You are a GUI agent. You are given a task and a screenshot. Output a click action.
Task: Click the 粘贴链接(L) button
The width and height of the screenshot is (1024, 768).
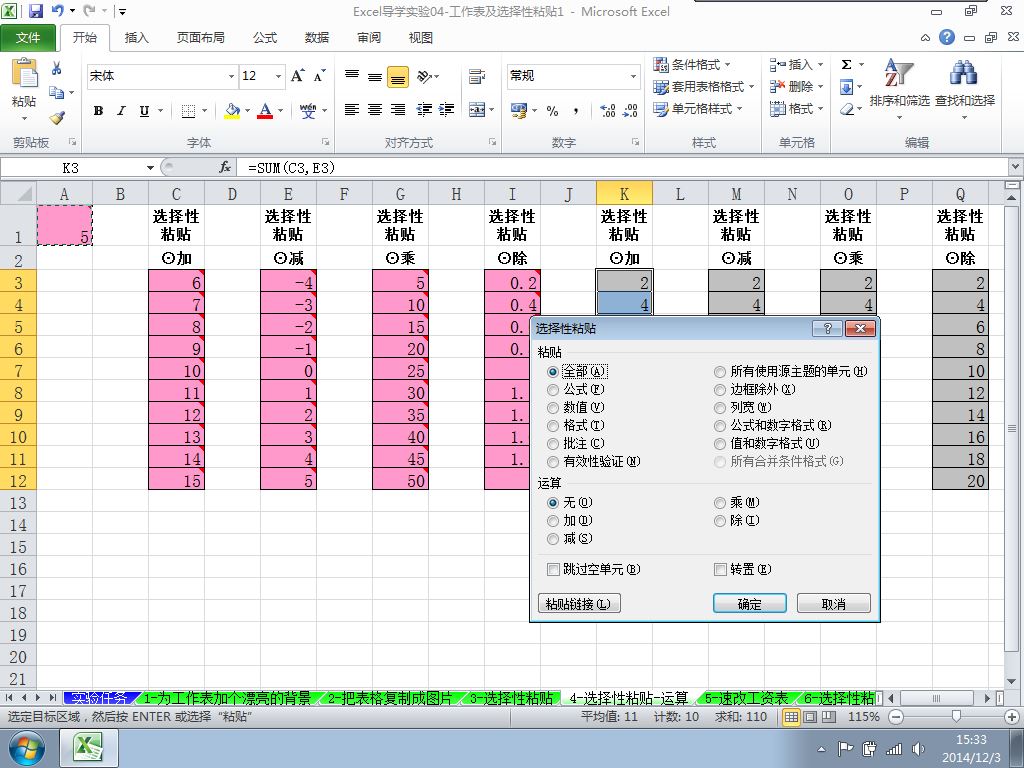coord(579,603)
